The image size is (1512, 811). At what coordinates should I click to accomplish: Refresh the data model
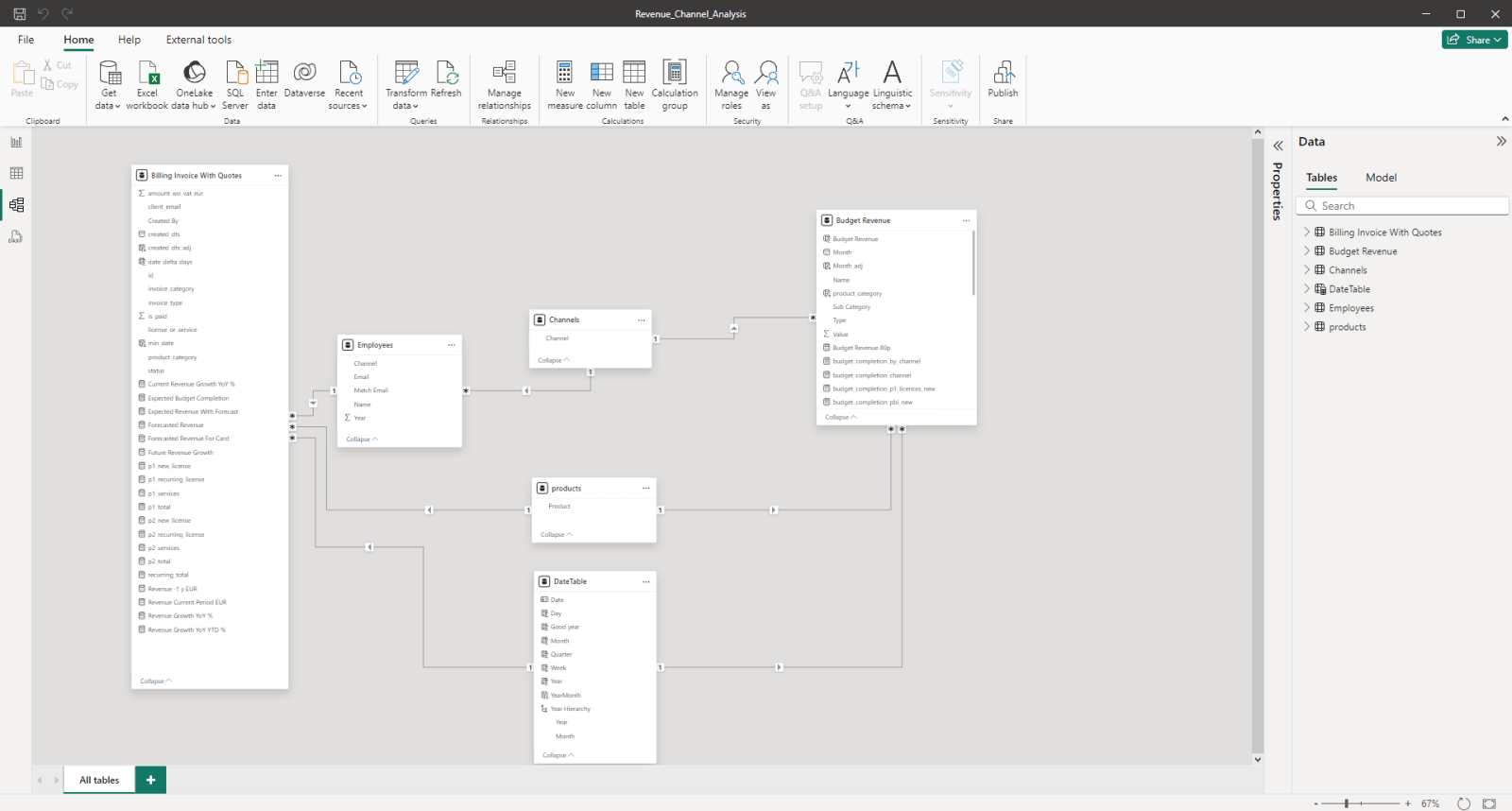click(x=446, y=79)
